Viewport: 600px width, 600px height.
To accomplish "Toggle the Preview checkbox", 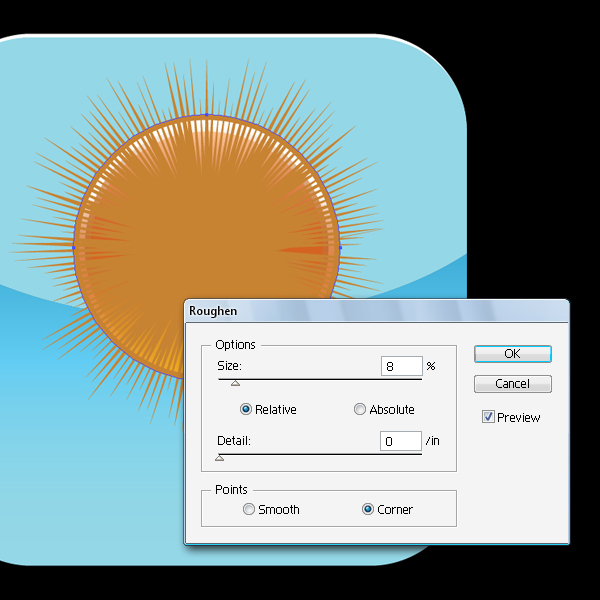I will pyautogui.click(x=488, y=417).
